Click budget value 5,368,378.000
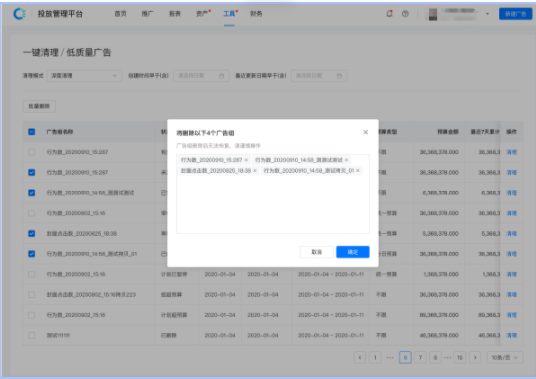The height and width of the screenshot is (379, 536). [440, 234]
